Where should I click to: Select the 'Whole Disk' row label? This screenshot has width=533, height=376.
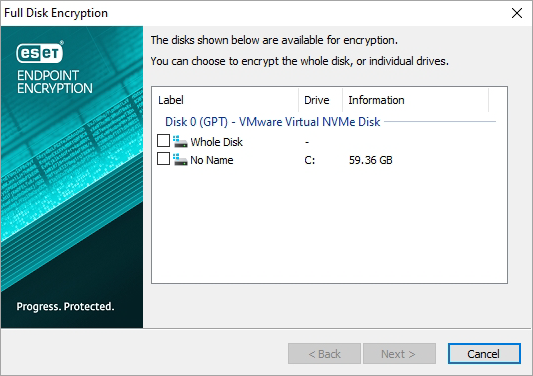tap(217, 142)
